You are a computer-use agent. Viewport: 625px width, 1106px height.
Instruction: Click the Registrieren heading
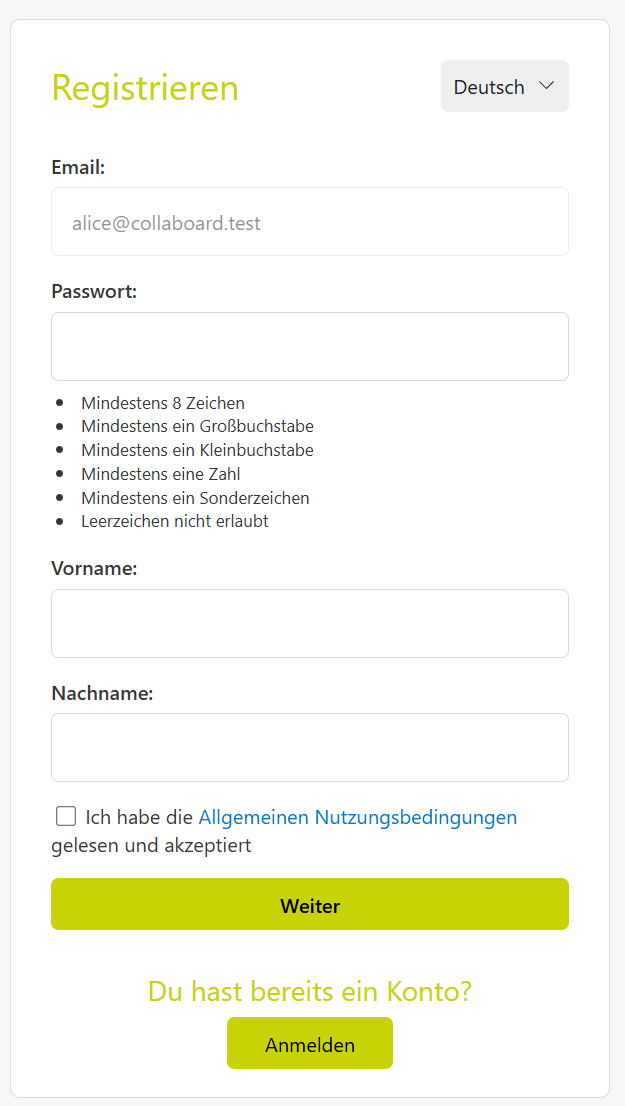coord(145,88)
